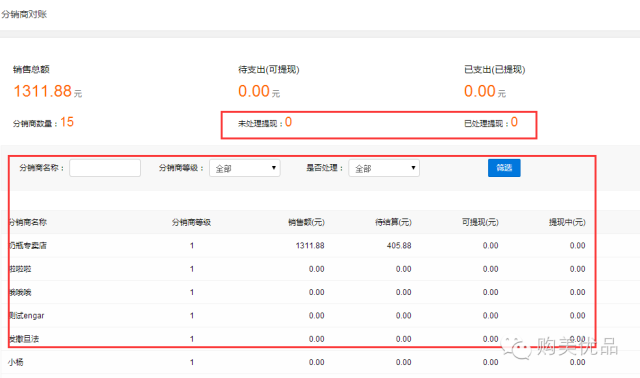Open the 是否处理 dropdown
Screen dimensions: 640x378
tap(384, 168)
